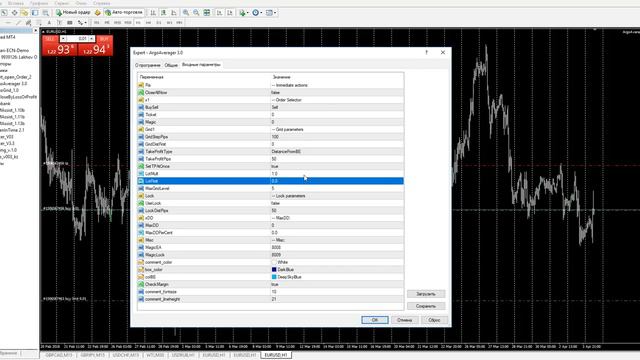Click the 'Загрузить' load button
640x360 pixels.
(426, 294)
